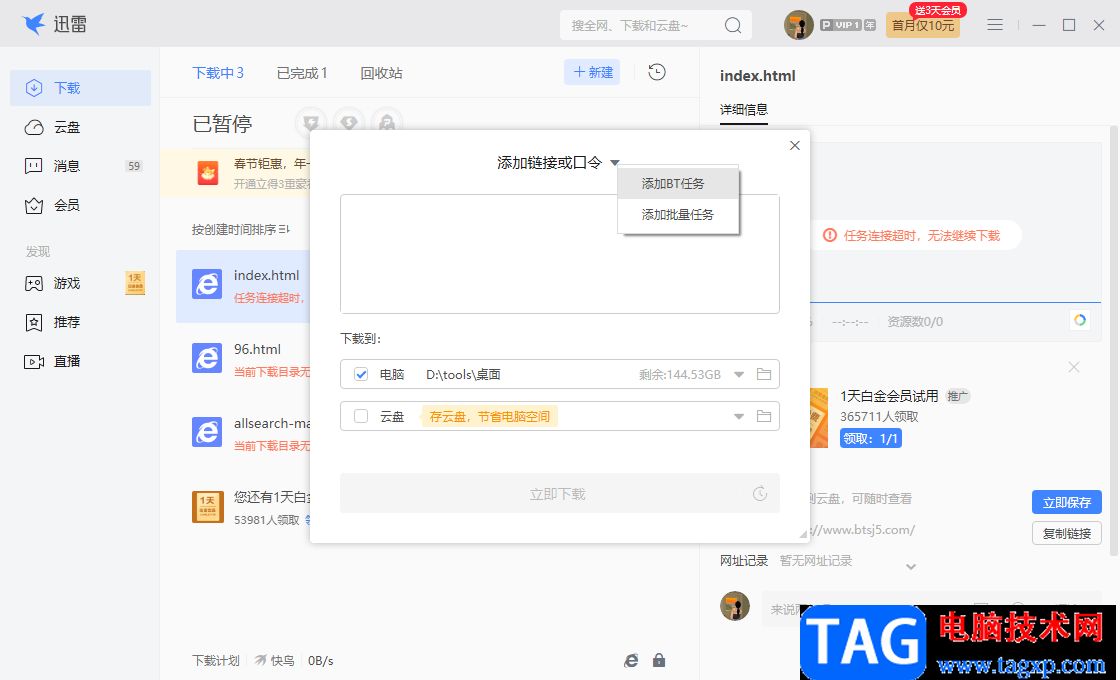Dismiss the 1天白金会员试用 promotion

(1074, 367)
